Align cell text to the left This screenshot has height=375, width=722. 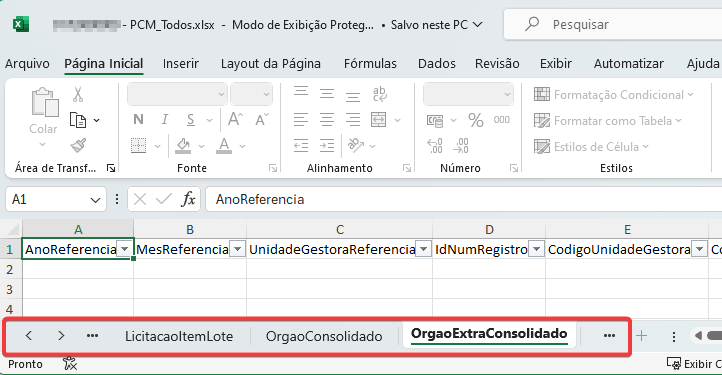[301, 120]
